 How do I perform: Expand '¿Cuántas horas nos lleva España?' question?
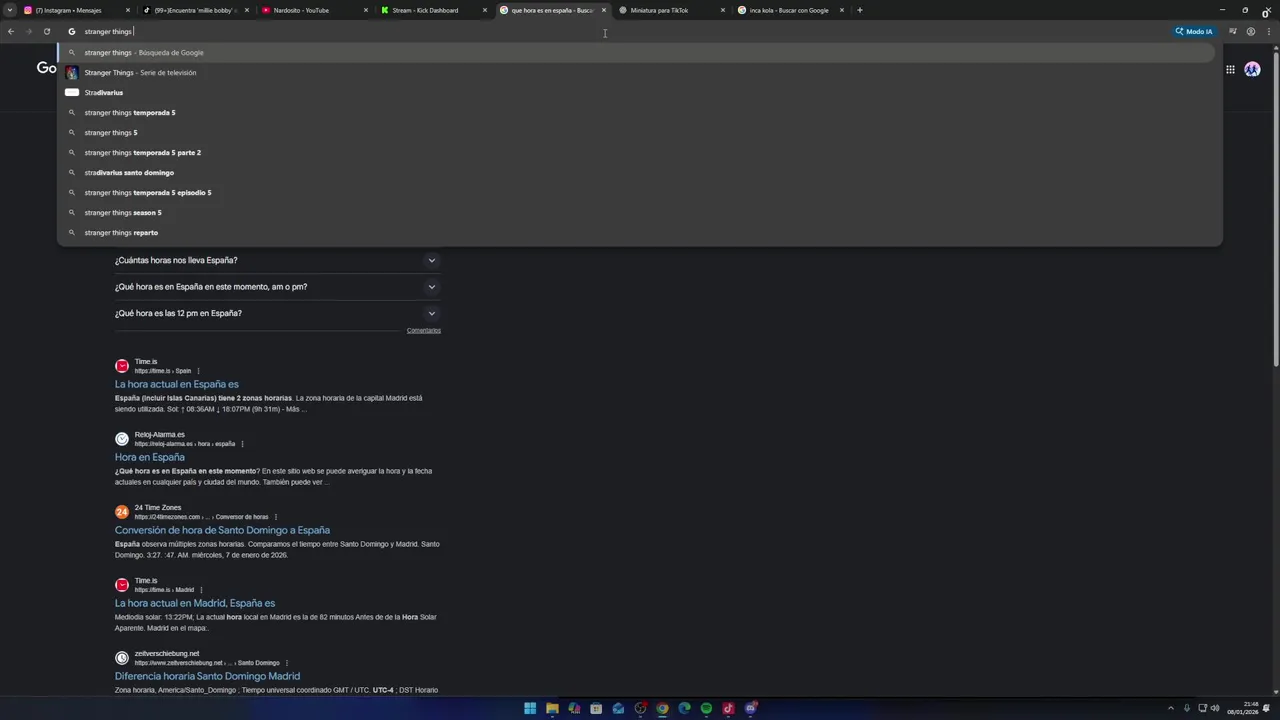pos(277,260)
